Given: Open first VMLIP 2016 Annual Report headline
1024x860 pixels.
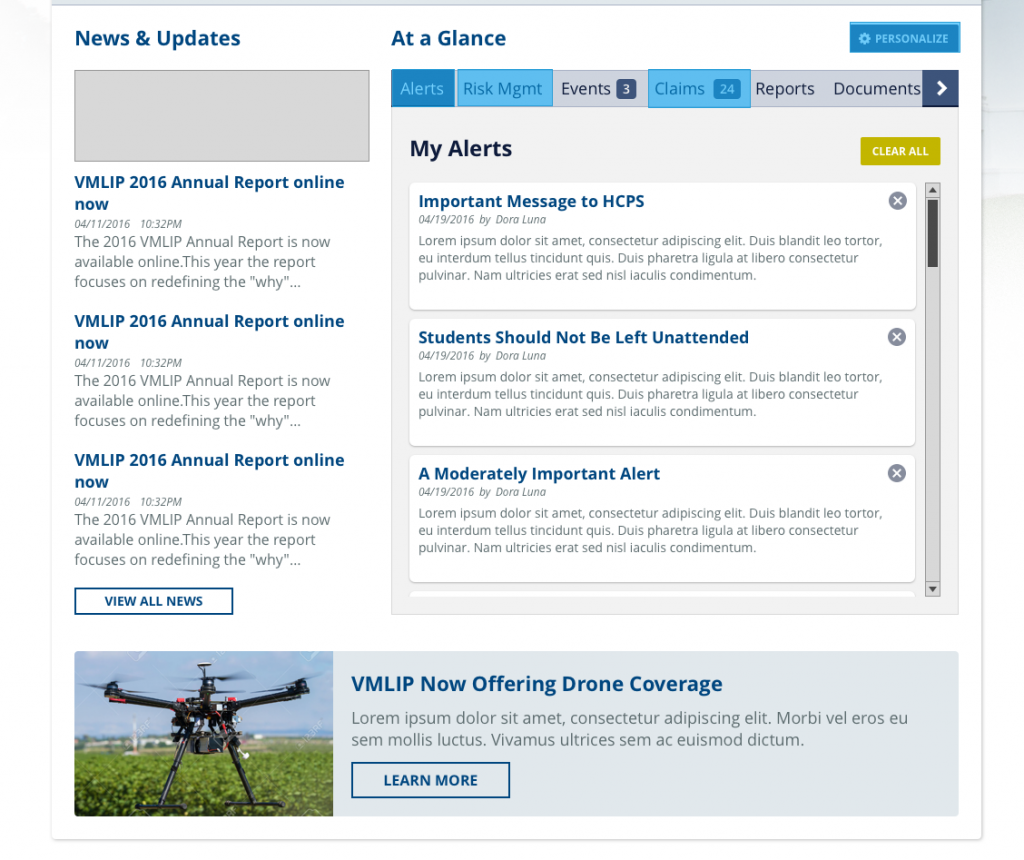Looking at the screenshot, I should click(209, 193).
